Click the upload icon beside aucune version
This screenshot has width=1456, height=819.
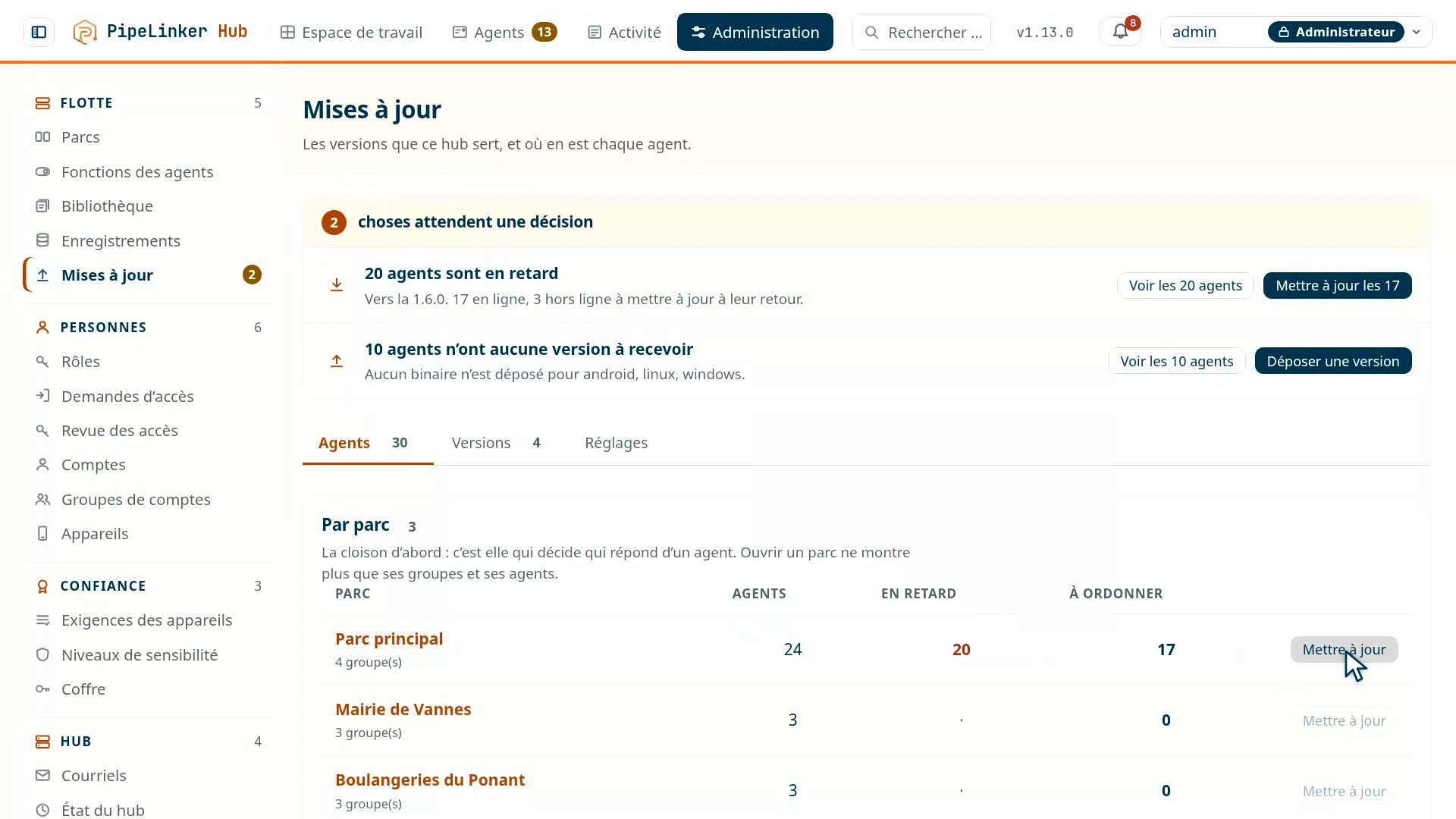coord(337,361)
